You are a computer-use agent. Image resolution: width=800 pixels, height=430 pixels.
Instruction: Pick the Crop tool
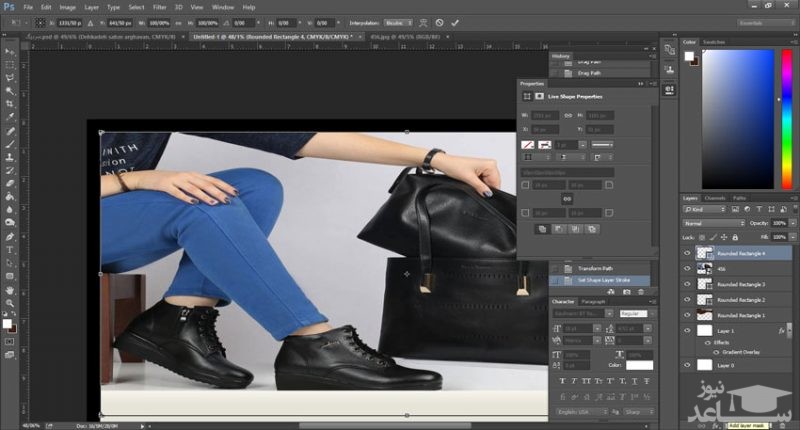pos(10,104)
